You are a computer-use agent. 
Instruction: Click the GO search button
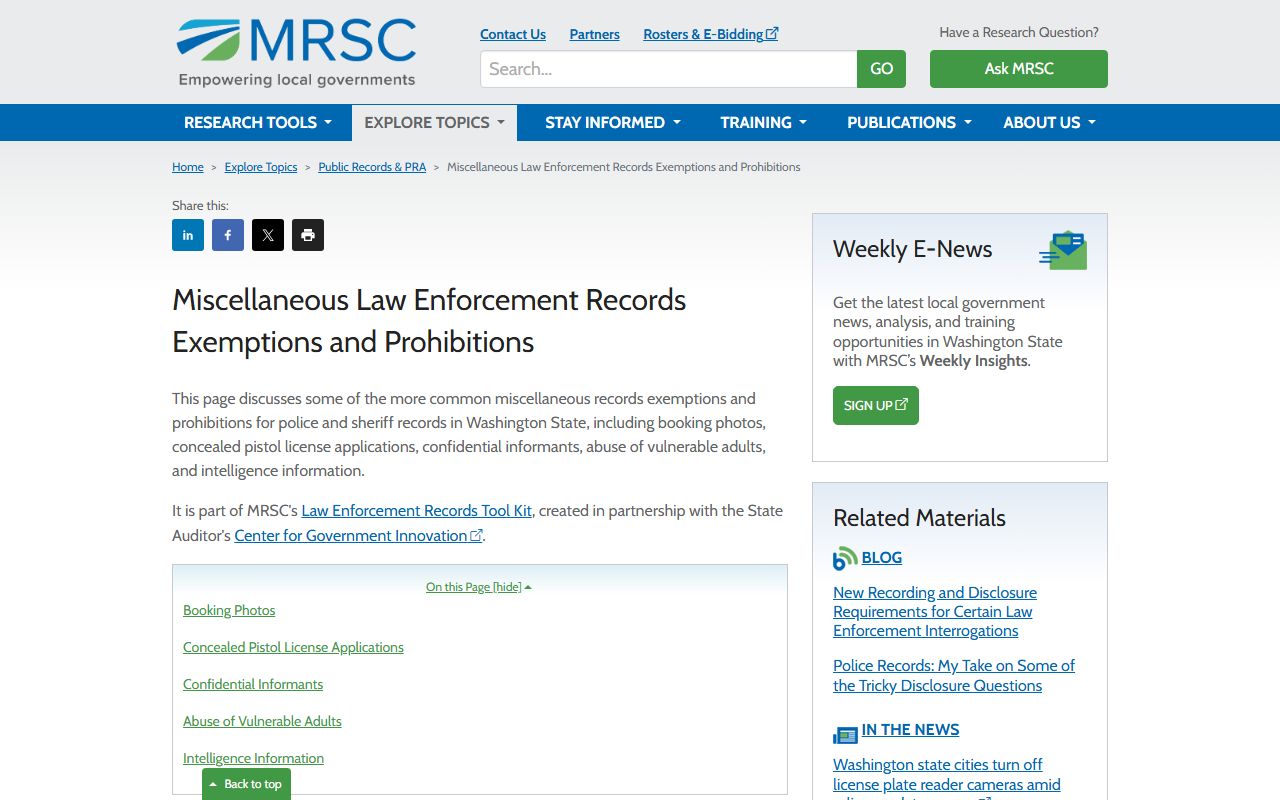[x=881, y=69]
